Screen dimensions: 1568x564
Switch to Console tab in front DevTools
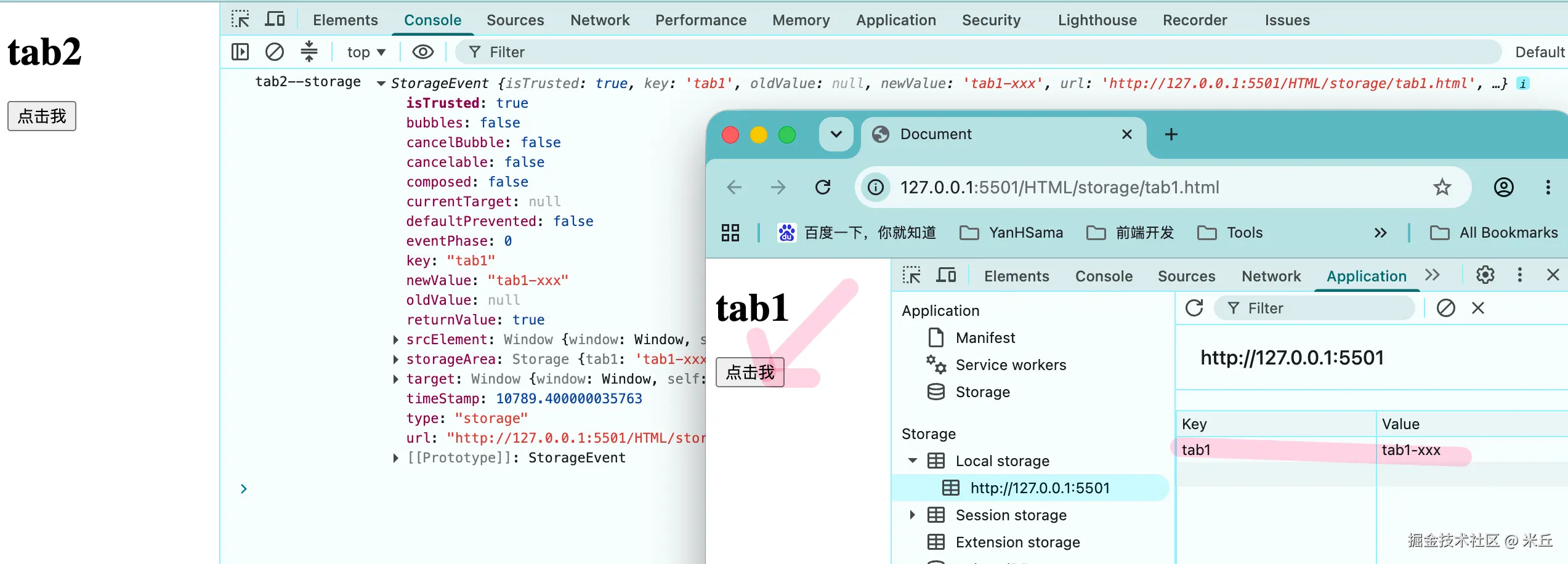[x=1104, y=276]
